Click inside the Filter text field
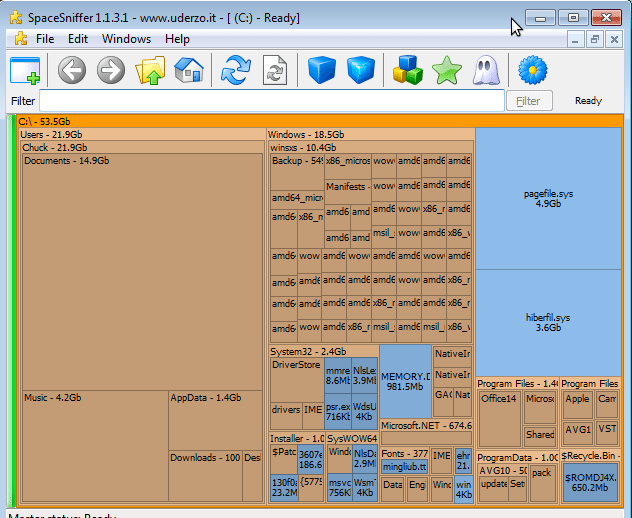Screen dimensions: 632x518 [x=272, y=101]
